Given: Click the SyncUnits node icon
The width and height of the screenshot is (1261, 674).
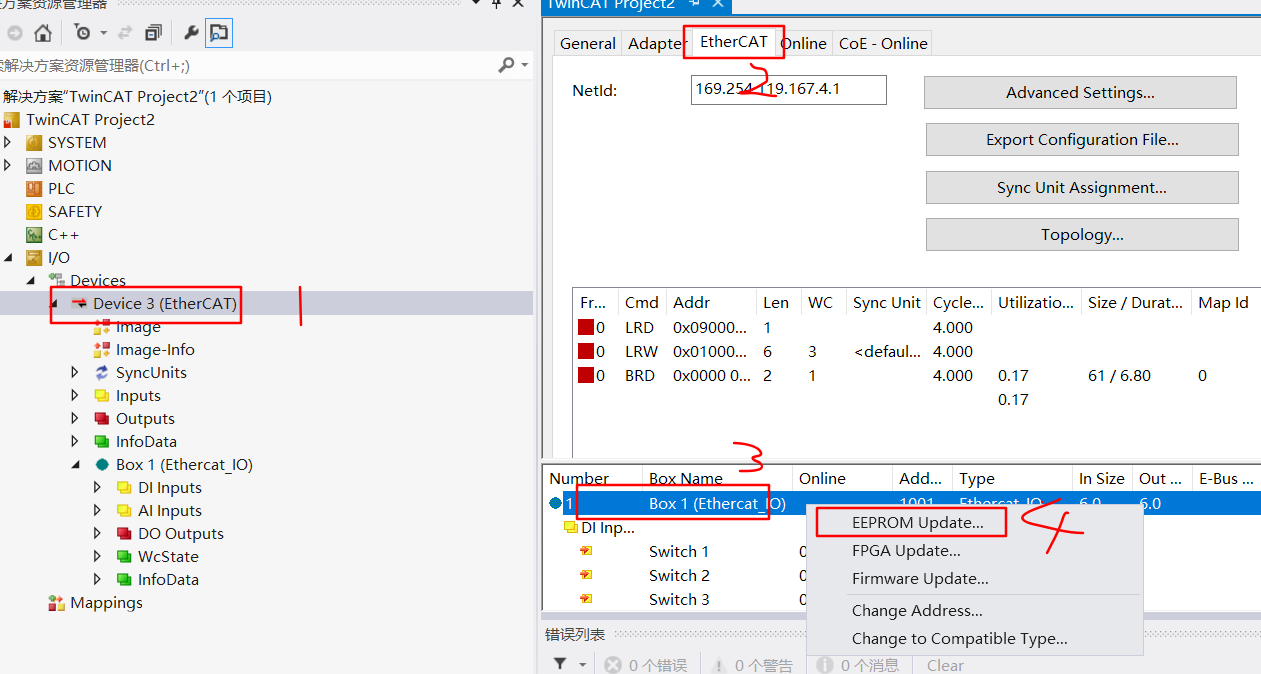Looking at the screenshot, I should (102, 373).
